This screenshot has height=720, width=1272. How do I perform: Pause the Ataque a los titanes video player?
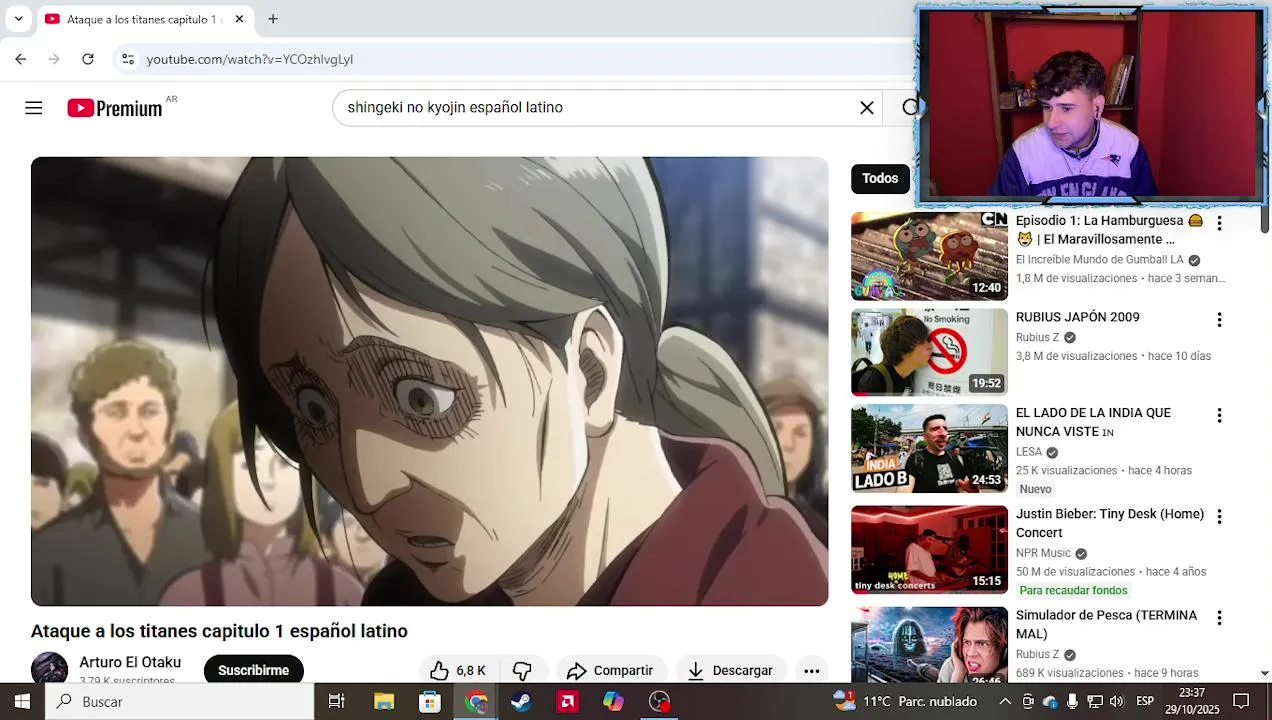[x=430, y=381]
